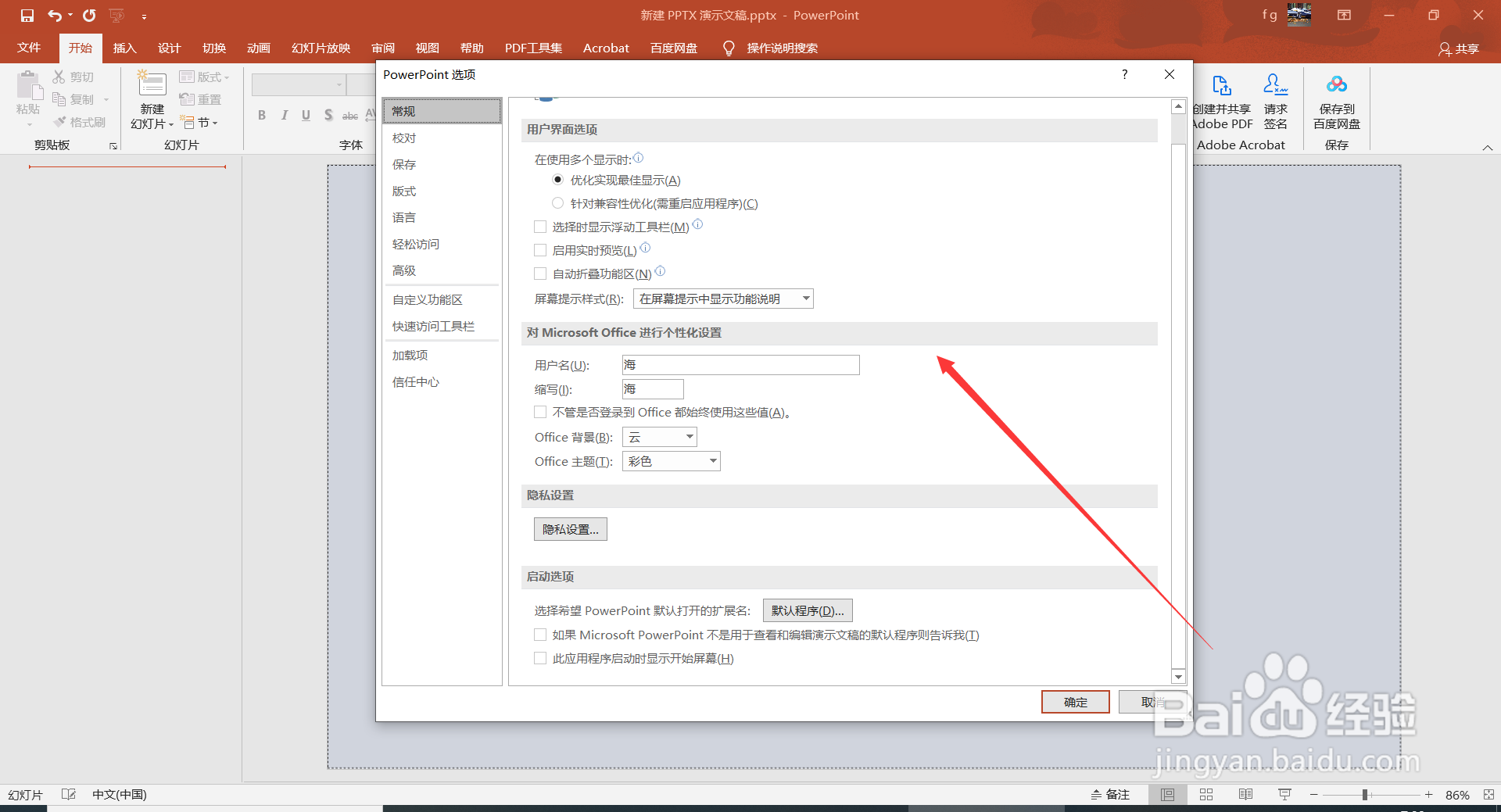This screenshot has width=1501, height=812.
Task: Switch to the Design (设计) tab
Action: 170,48
